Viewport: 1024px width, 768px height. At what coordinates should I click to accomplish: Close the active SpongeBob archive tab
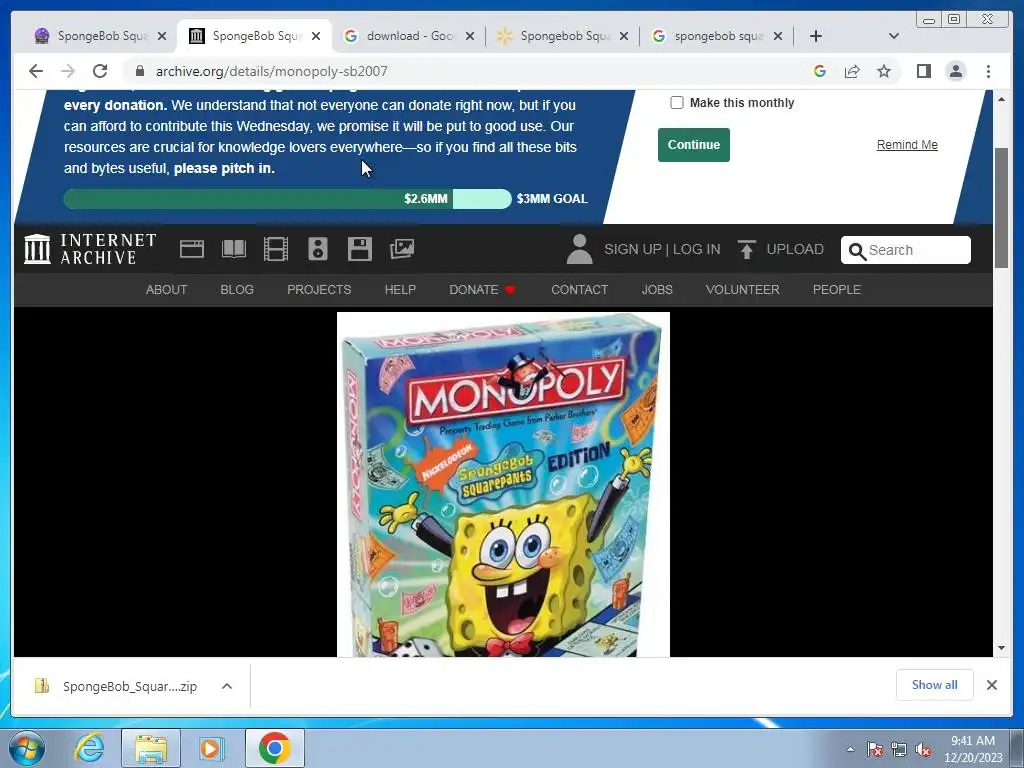click(316, 36)
